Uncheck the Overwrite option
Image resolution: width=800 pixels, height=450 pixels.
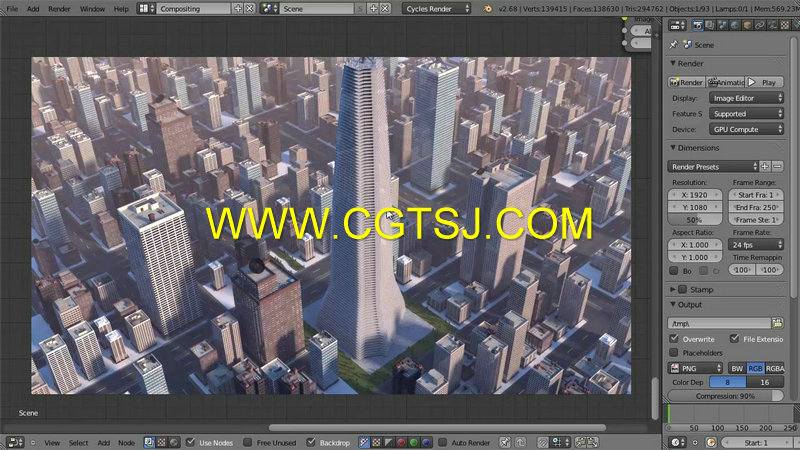[674, 338]
